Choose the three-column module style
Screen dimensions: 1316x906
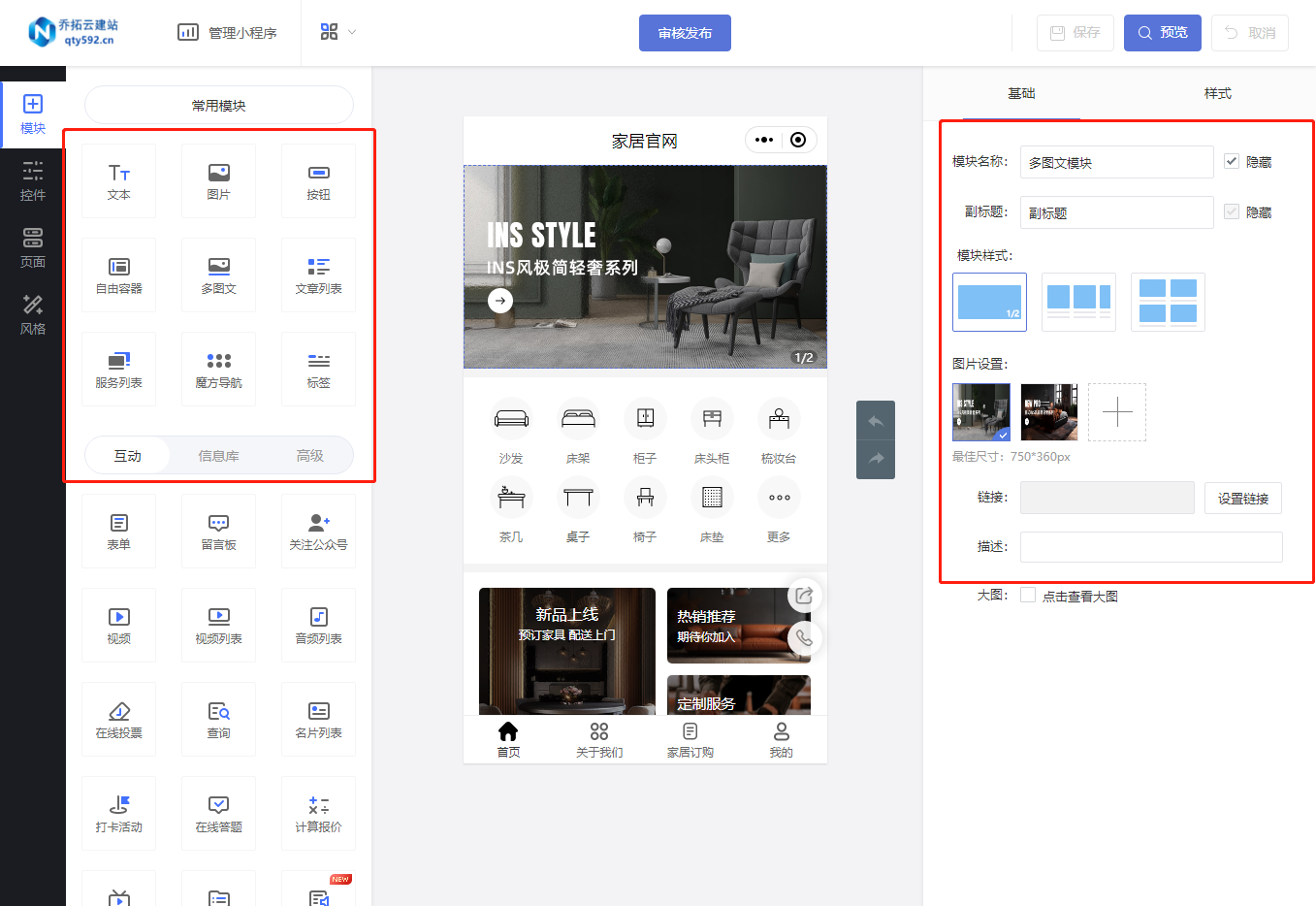tap(1078, 302)
